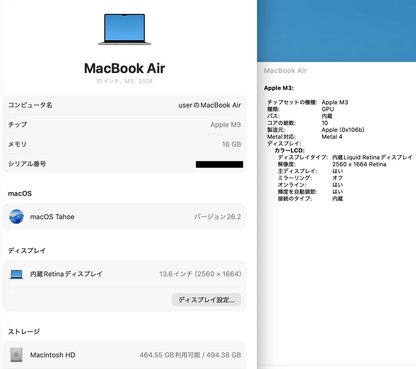Click grey MacBook Air heading in System Information
Screen dimensions: 416x369
[285, 70]
